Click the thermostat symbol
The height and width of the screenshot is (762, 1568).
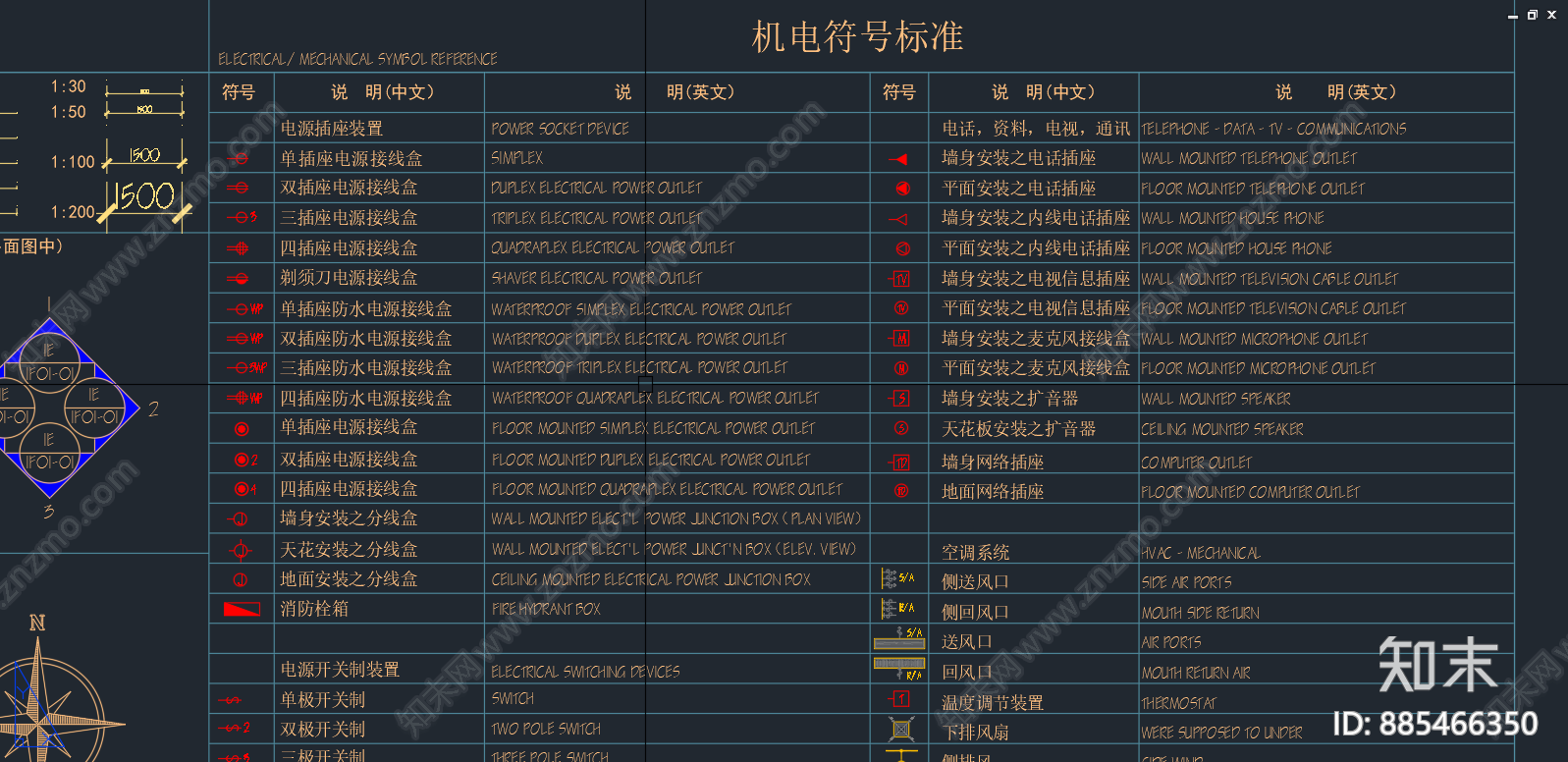pyautogui.click(x=899, y=700)
